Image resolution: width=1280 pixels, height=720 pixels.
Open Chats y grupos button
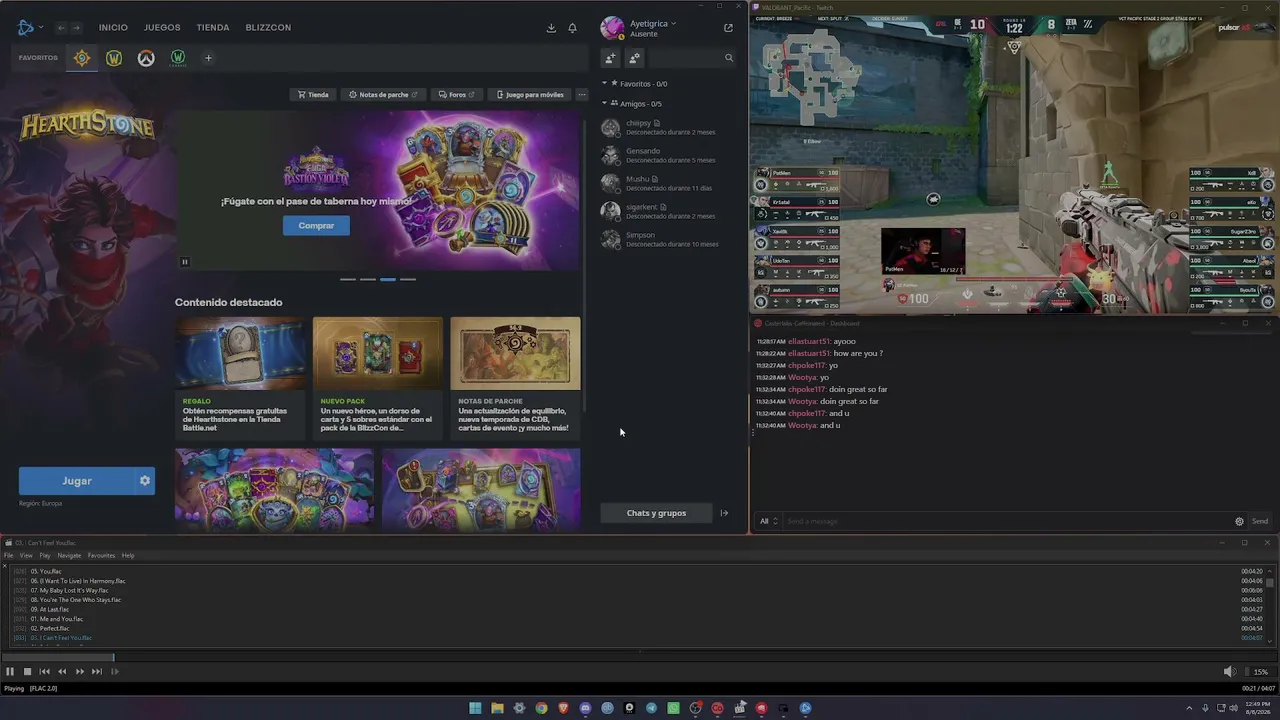656,513
